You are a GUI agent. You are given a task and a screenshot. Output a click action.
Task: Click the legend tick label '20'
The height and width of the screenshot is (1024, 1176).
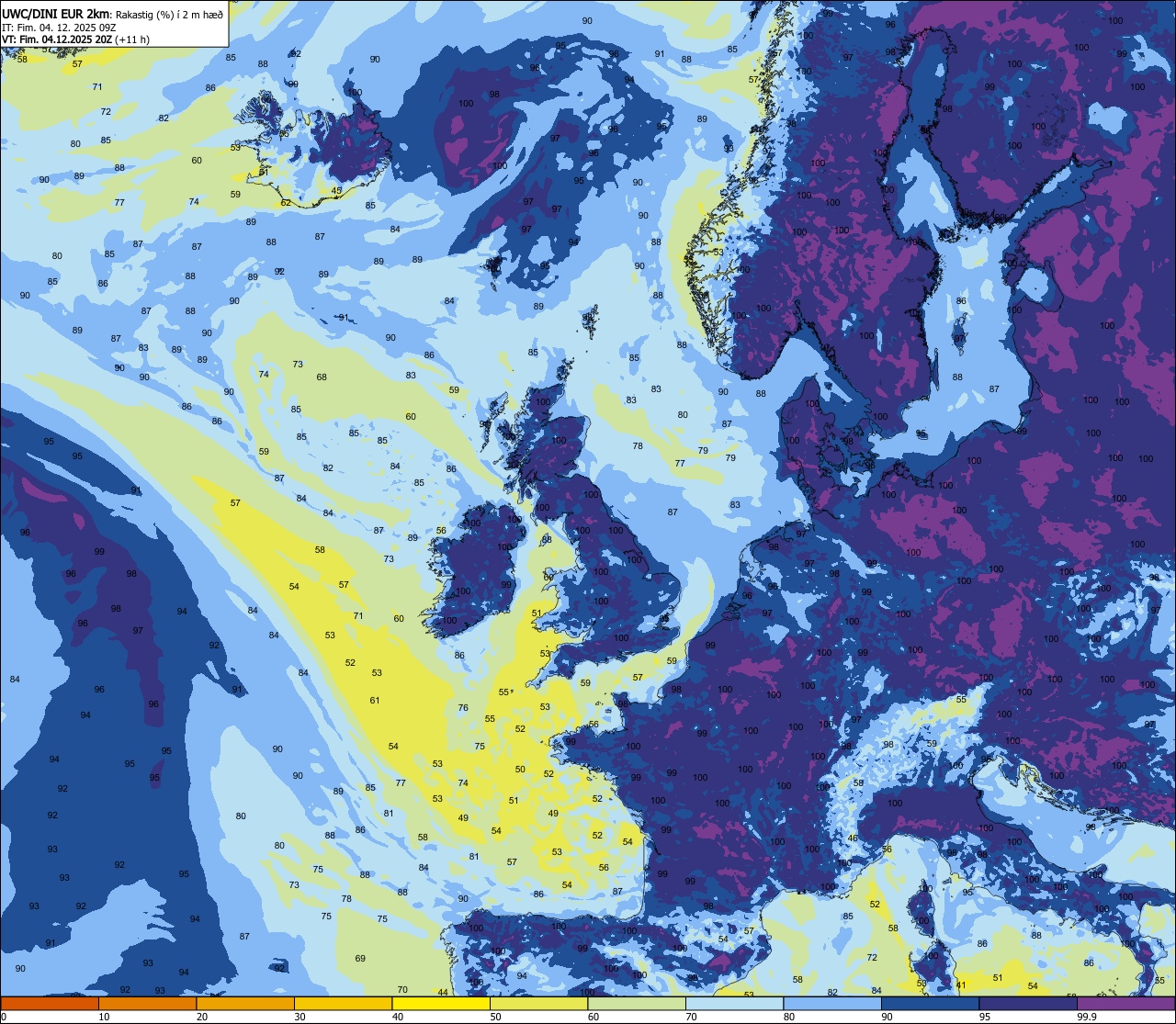[202, 1017]
